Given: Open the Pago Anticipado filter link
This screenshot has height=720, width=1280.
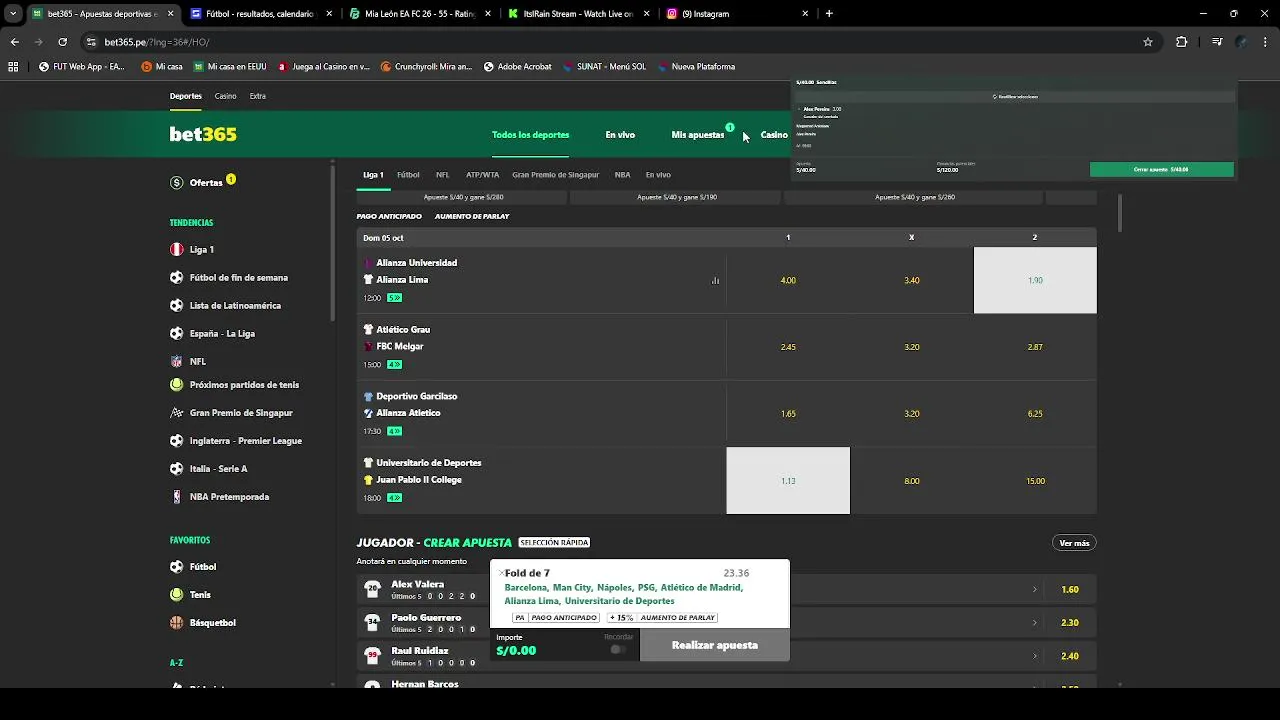Looking at the screenshot, I should pyautogui.click(x=389, y=217).
